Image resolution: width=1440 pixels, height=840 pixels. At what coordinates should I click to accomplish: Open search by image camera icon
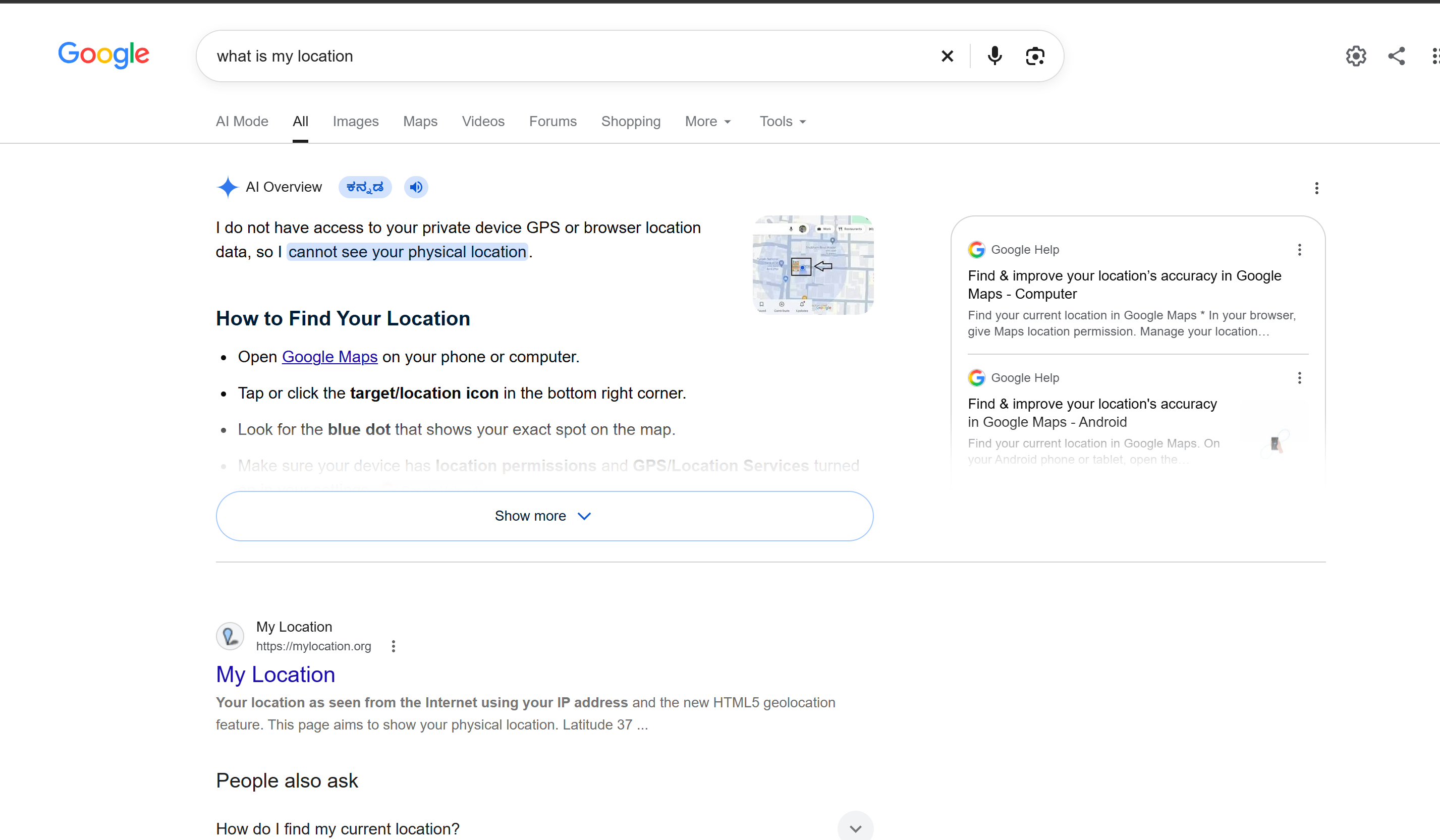[1035, 56]
